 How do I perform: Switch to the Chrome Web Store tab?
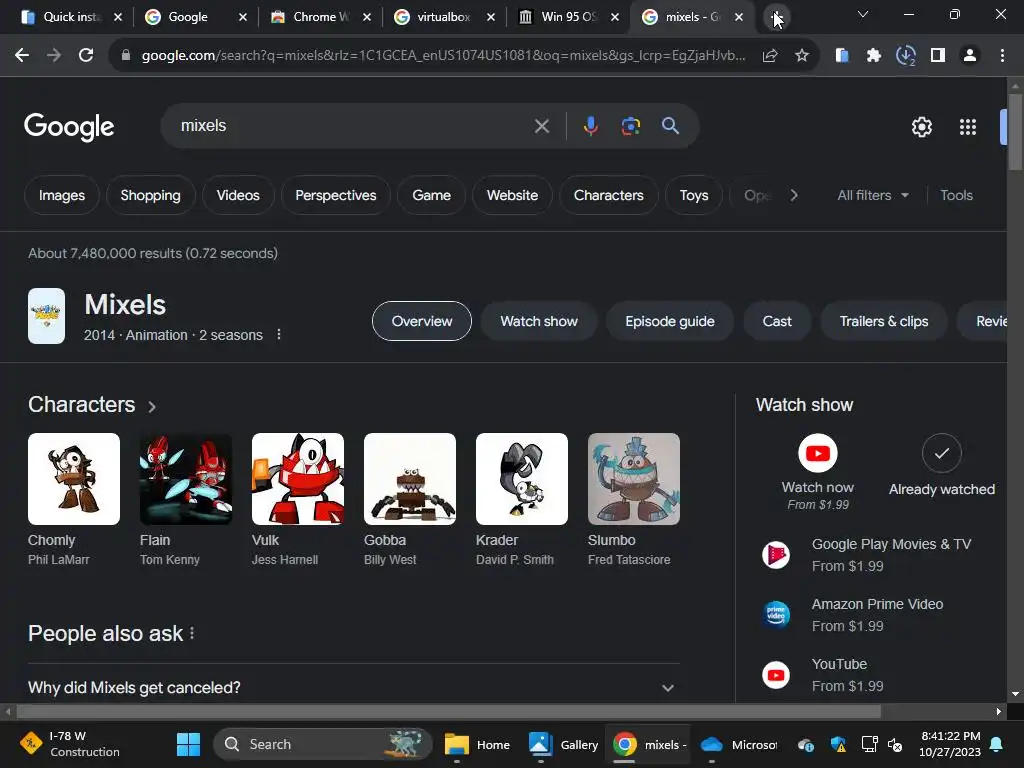320,17
